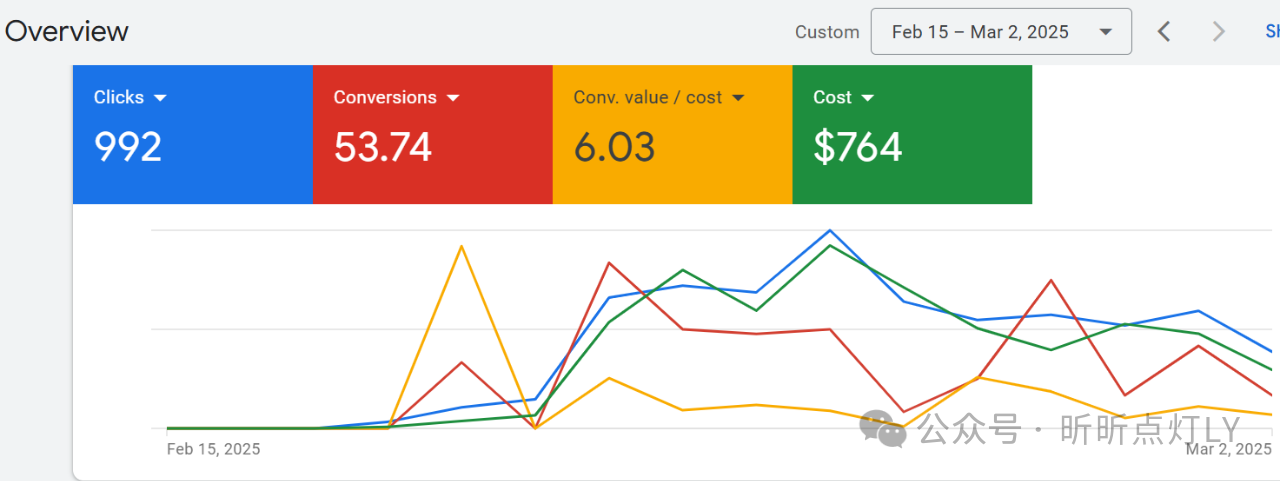Screen dimensions: 1280x481
Task: Select the 53.74 value on the red card
Action: [x=383, y=147]
